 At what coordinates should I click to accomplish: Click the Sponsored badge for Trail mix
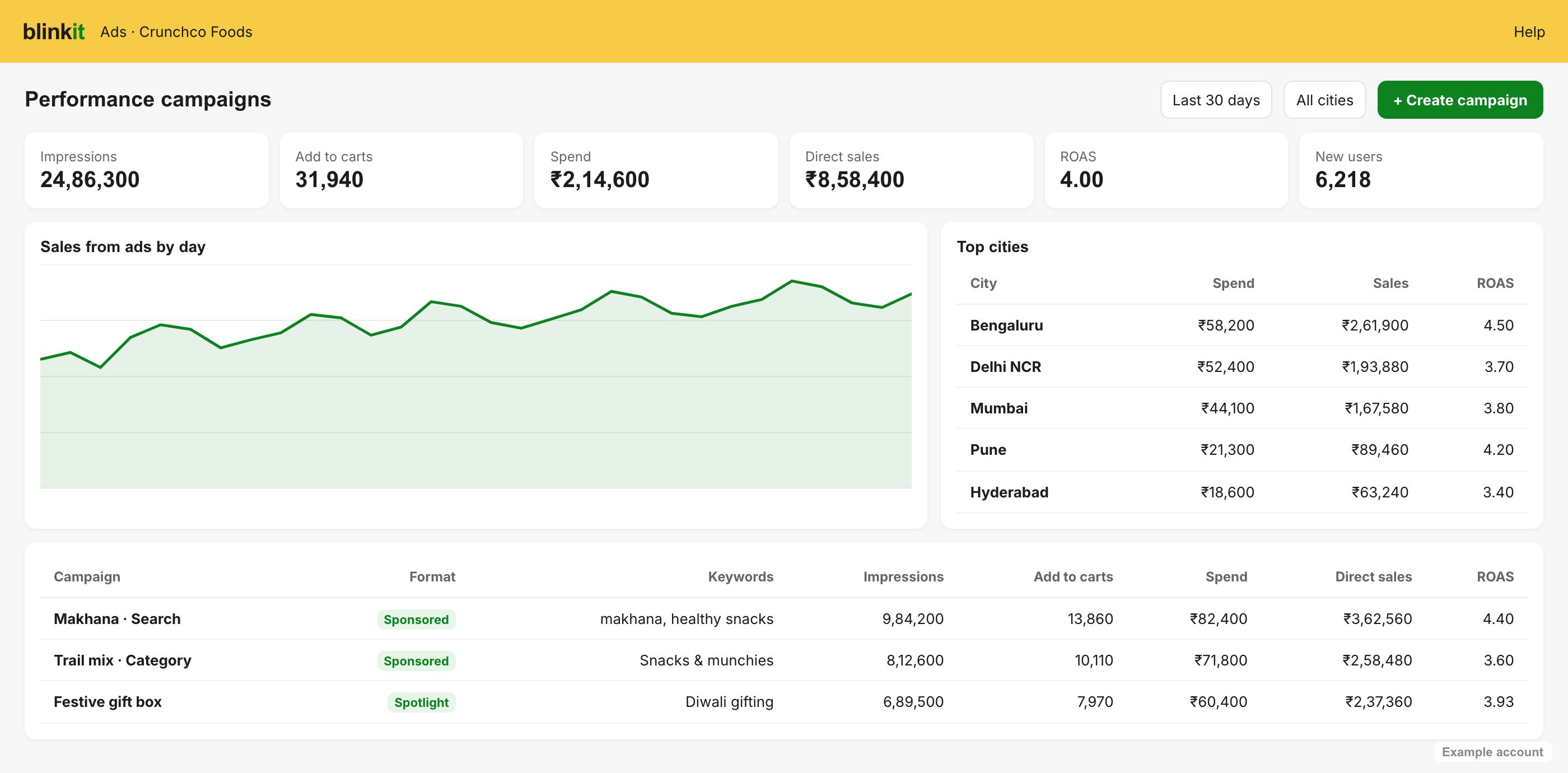pos(416,660)
